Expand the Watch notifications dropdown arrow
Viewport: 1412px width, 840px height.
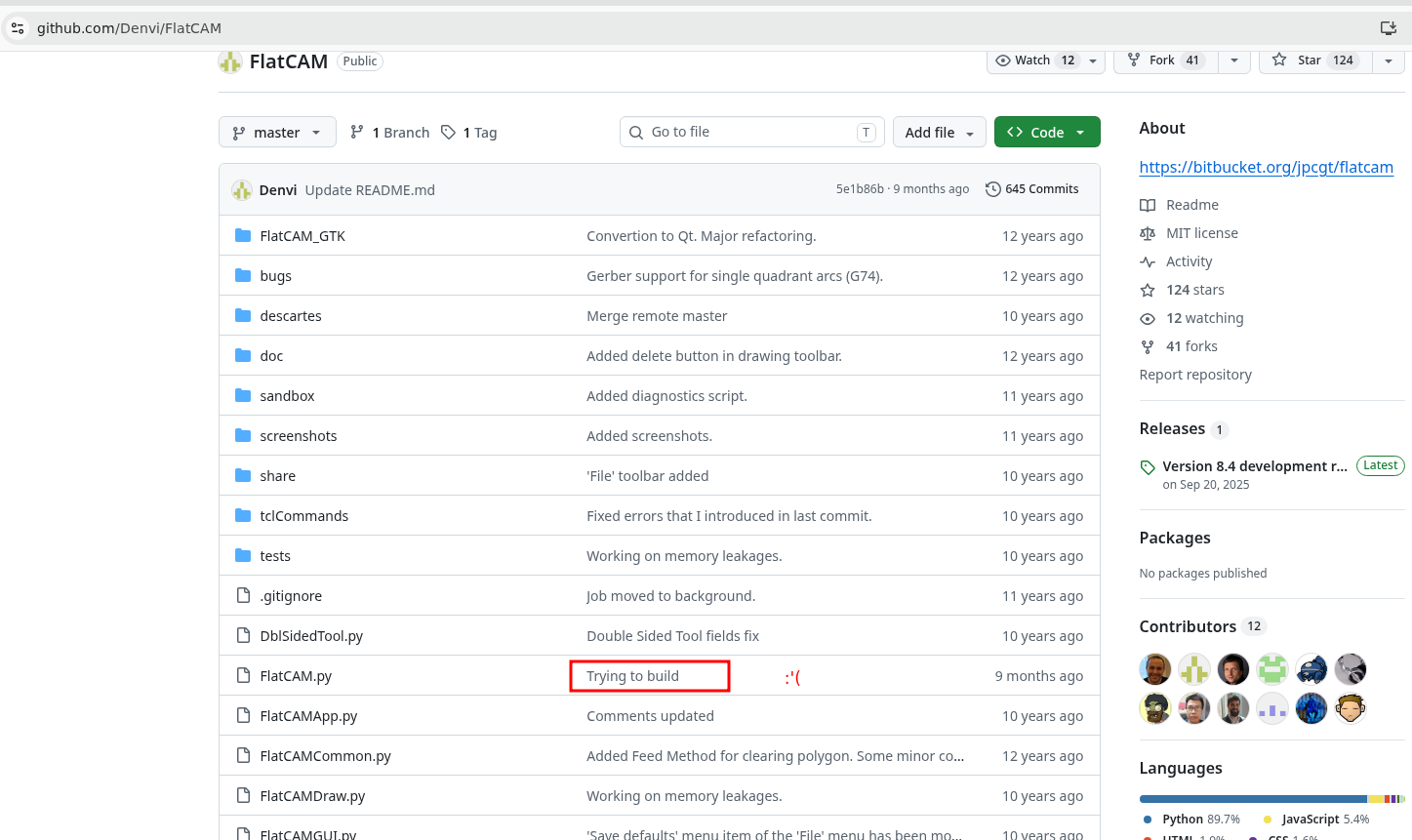click(1093, 60)
